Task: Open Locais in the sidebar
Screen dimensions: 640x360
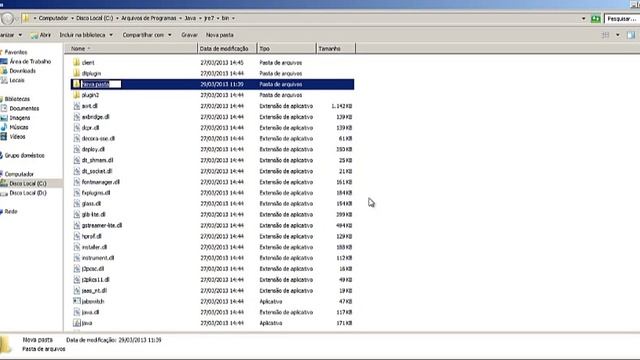Action: (17, 80)
